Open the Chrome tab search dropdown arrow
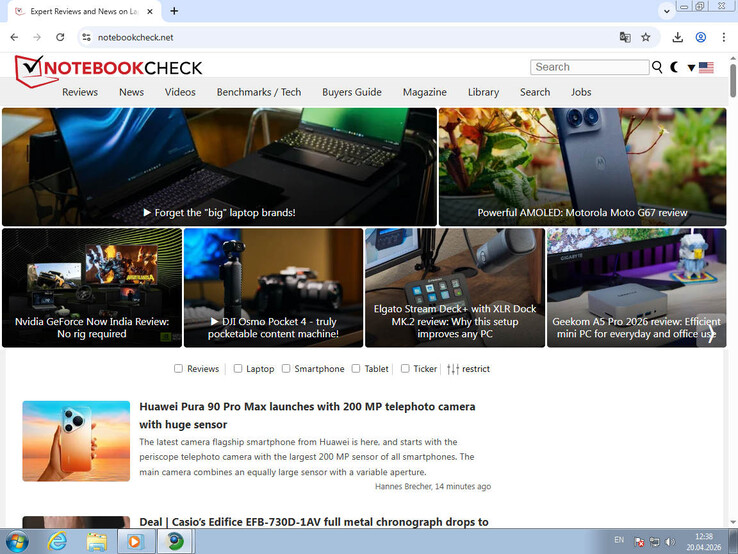The width and height of the screenshot is (738, 554). coord(667,10)
